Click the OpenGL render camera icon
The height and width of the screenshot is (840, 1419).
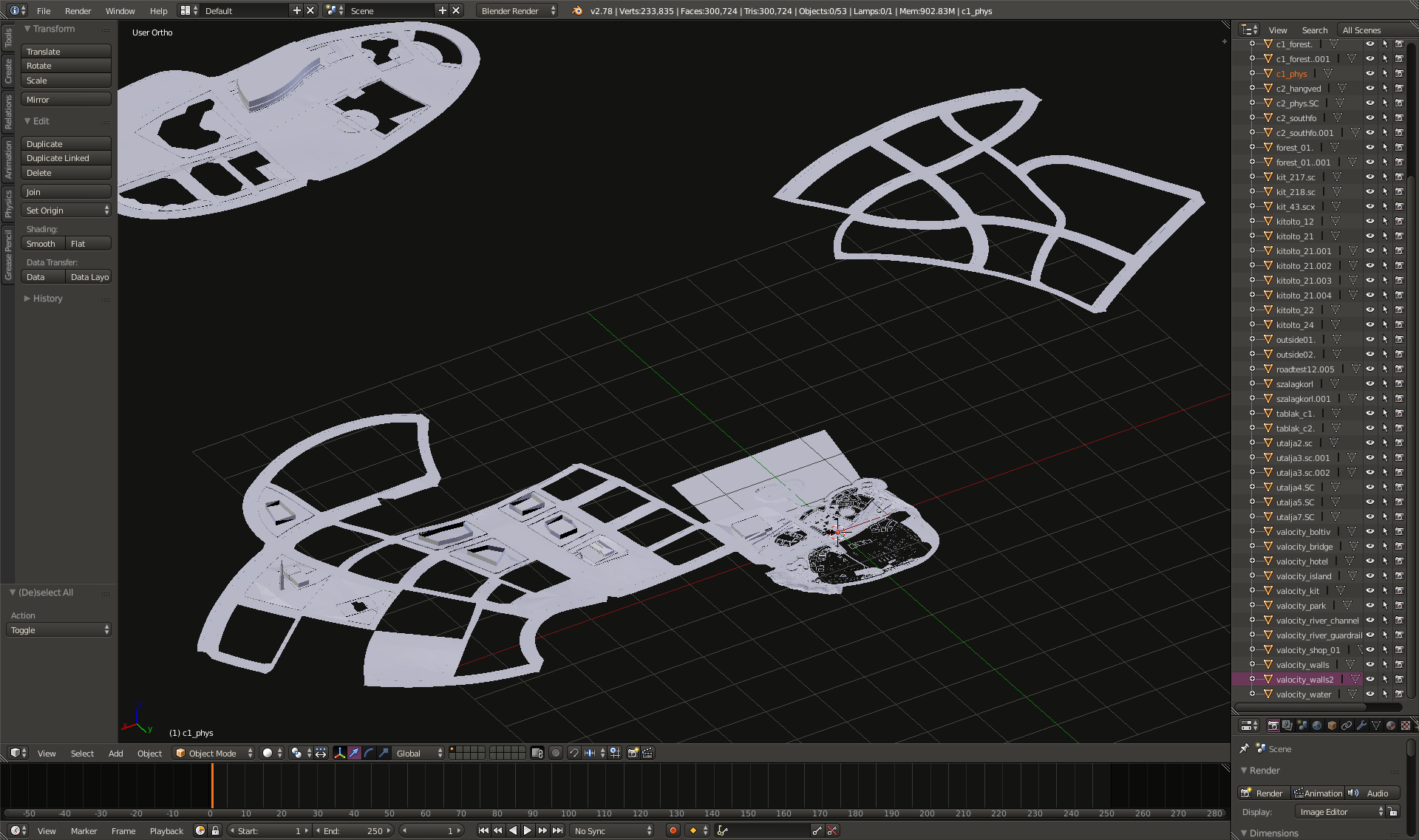pos(633,753)
